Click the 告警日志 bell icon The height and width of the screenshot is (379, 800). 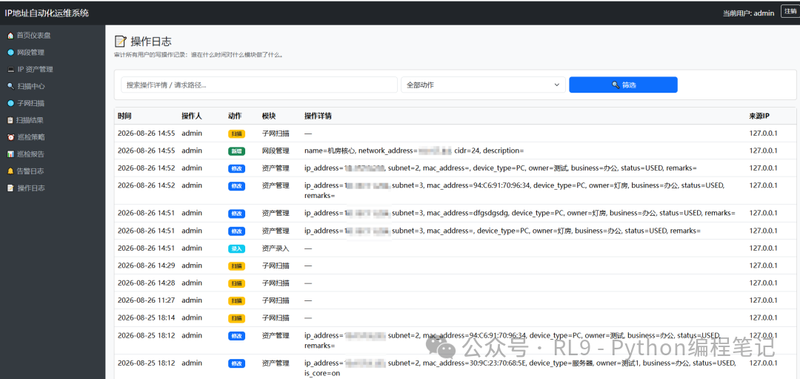(x=10, y=171)
